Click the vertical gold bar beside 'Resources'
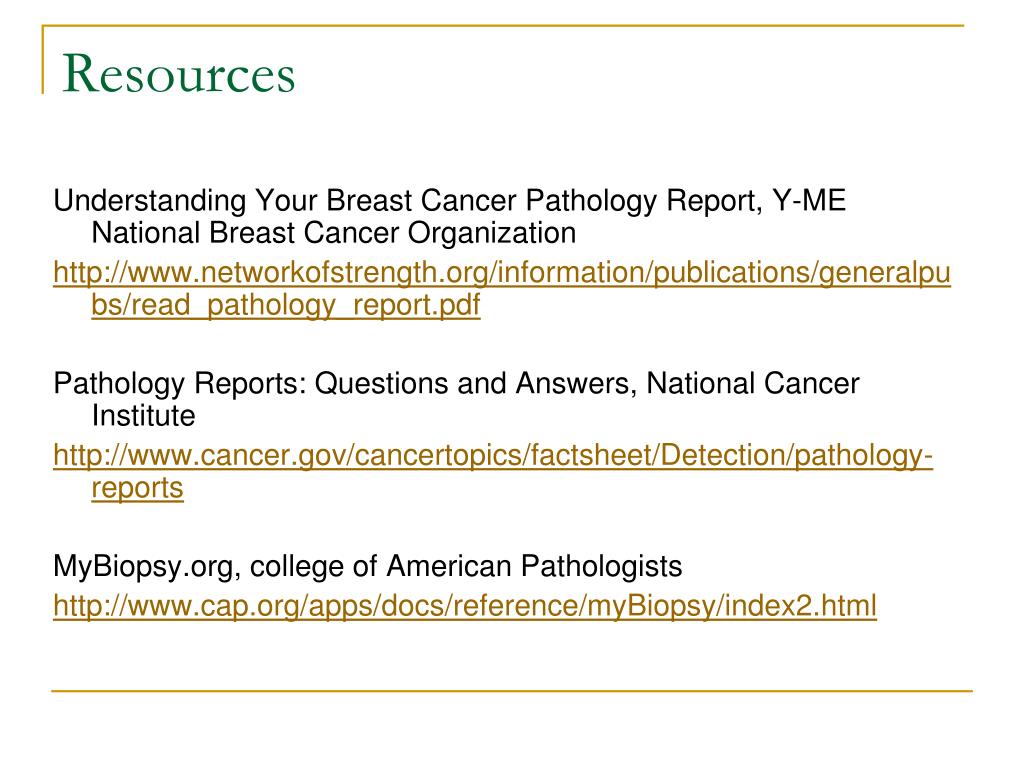 pos(43,60)
